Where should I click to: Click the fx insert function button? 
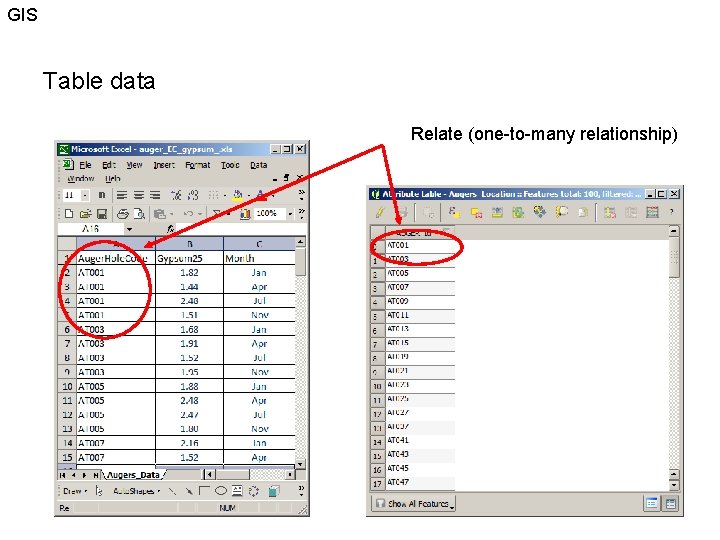[170, 229]
